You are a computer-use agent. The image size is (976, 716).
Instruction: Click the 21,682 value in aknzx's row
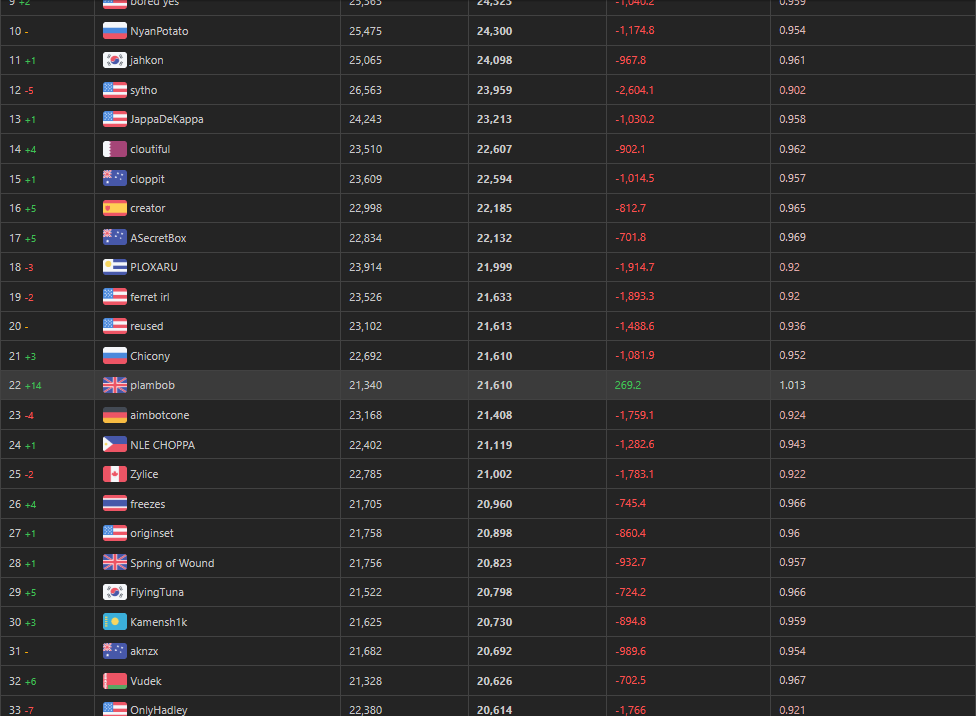point(365,651)
